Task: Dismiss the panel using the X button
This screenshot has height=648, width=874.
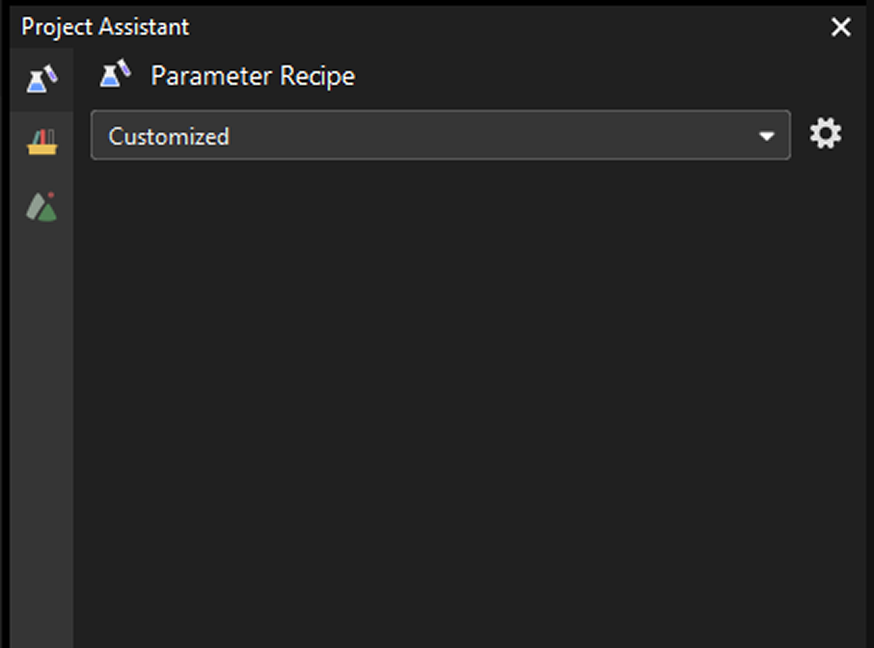Action: pos(841,27)
